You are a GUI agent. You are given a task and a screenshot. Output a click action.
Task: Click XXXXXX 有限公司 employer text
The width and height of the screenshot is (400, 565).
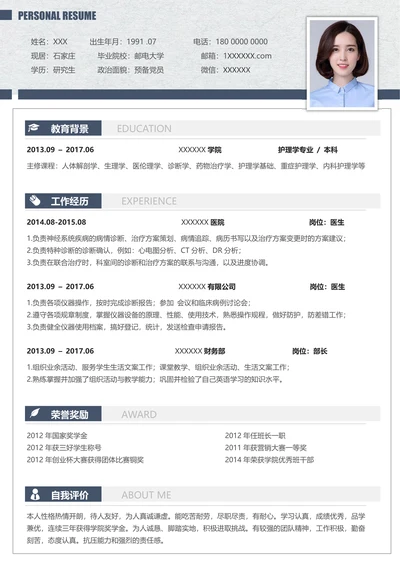(207, 287)
